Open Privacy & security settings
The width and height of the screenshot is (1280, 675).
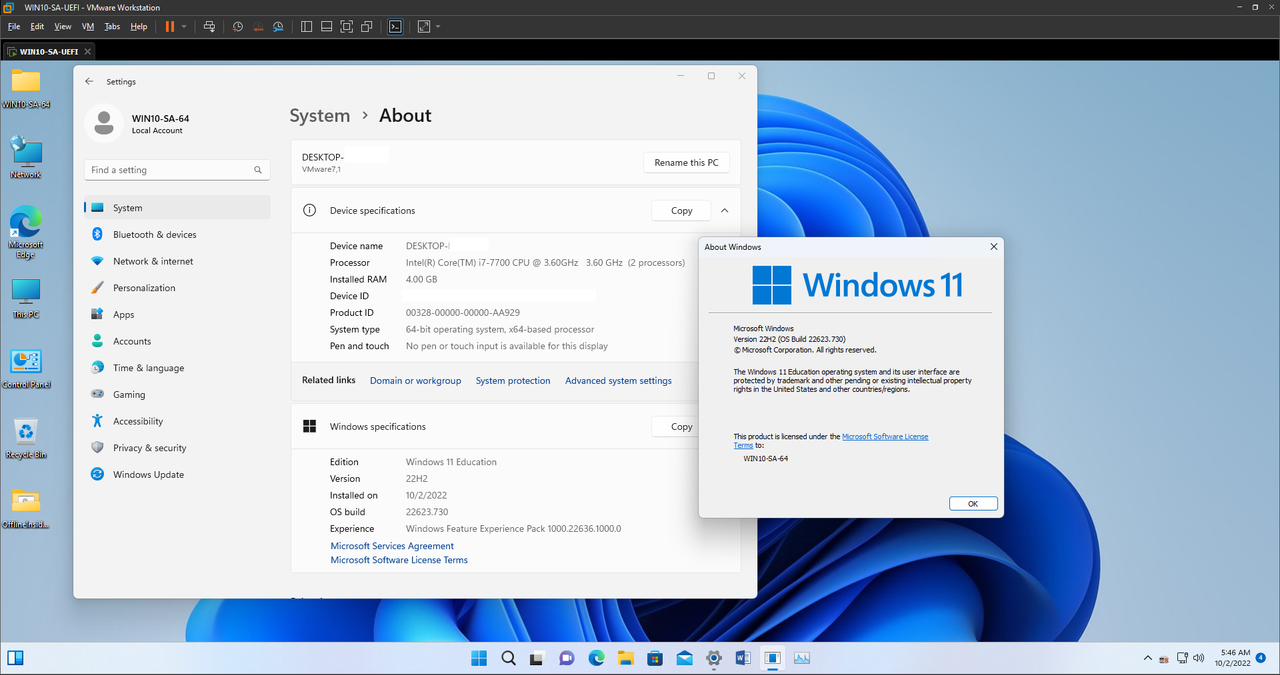tap(177, 448)
